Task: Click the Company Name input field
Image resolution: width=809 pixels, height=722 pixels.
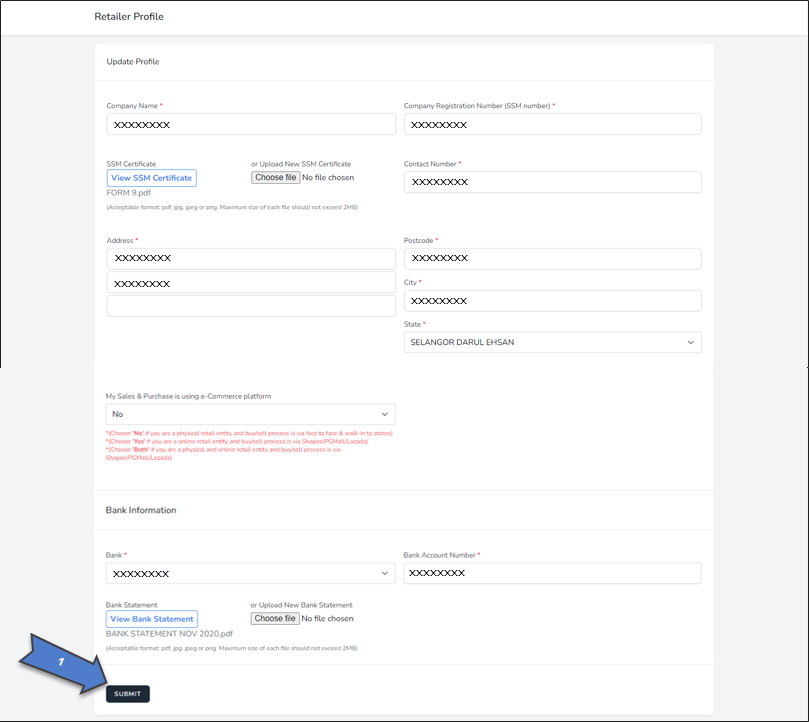Action: (251, 124)
